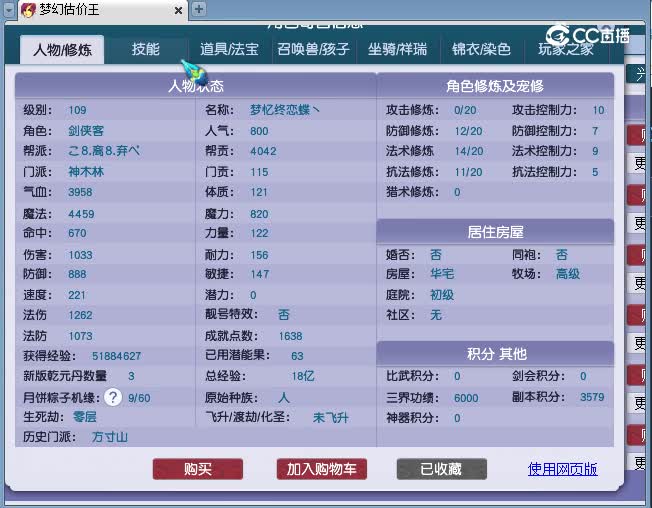The image size is (652, 508).
Task: Click the 居住房屋 section header
Action: [x=495, y=232]
